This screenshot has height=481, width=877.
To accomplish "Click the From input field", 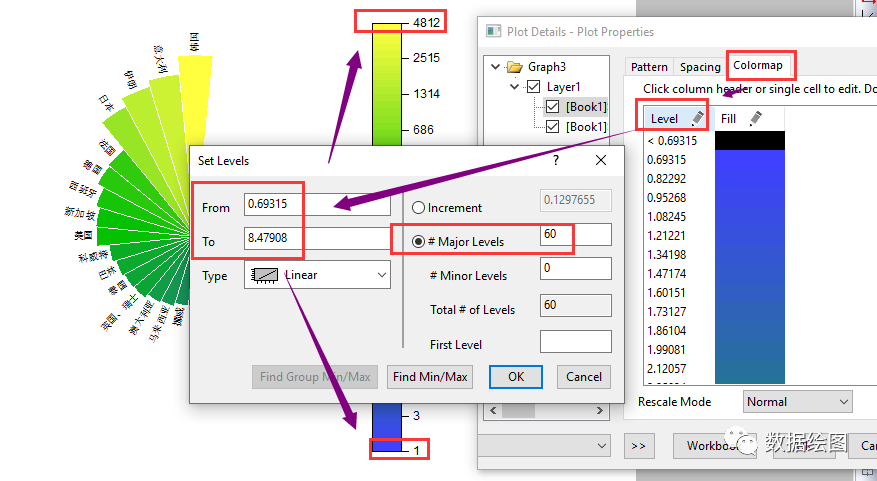I will (x=317, y=204).
